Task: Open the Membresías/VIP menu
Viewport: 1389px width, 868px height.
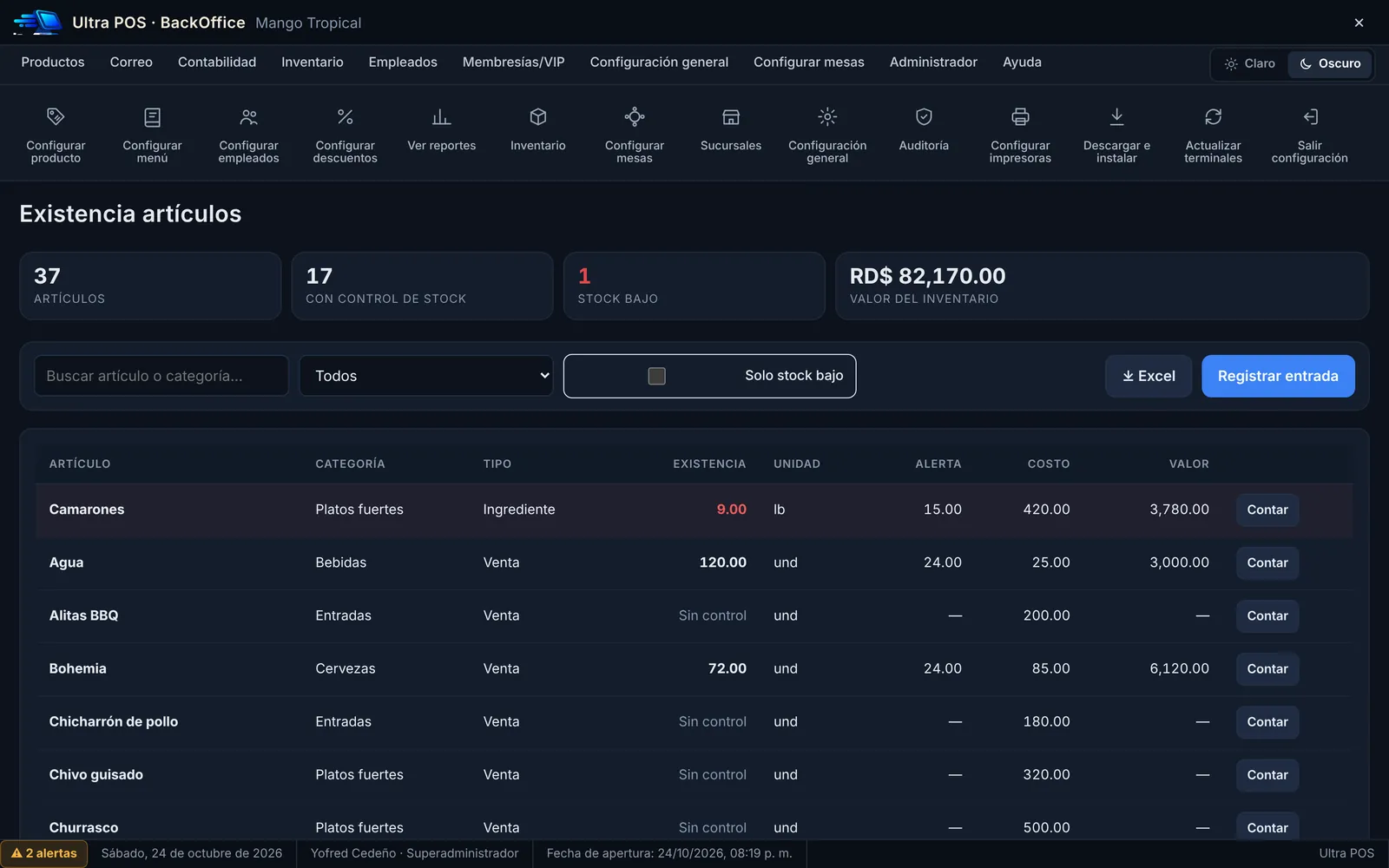Action: click(514, 62)
